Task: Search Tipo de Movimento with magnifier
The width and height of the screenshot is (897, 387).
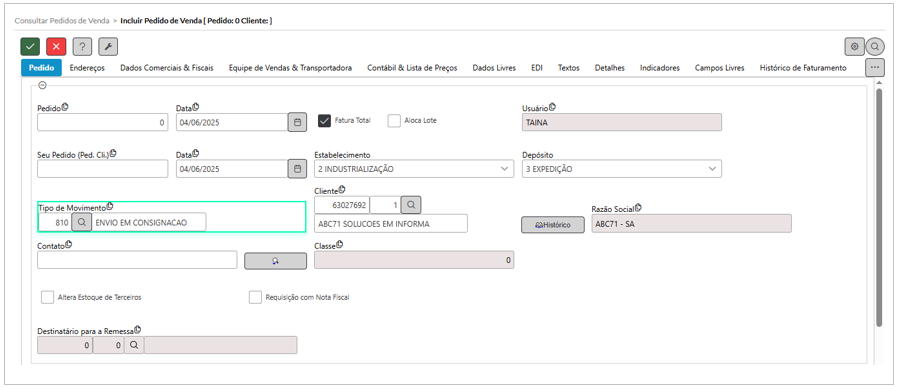Action: click(x=82, y=222)
